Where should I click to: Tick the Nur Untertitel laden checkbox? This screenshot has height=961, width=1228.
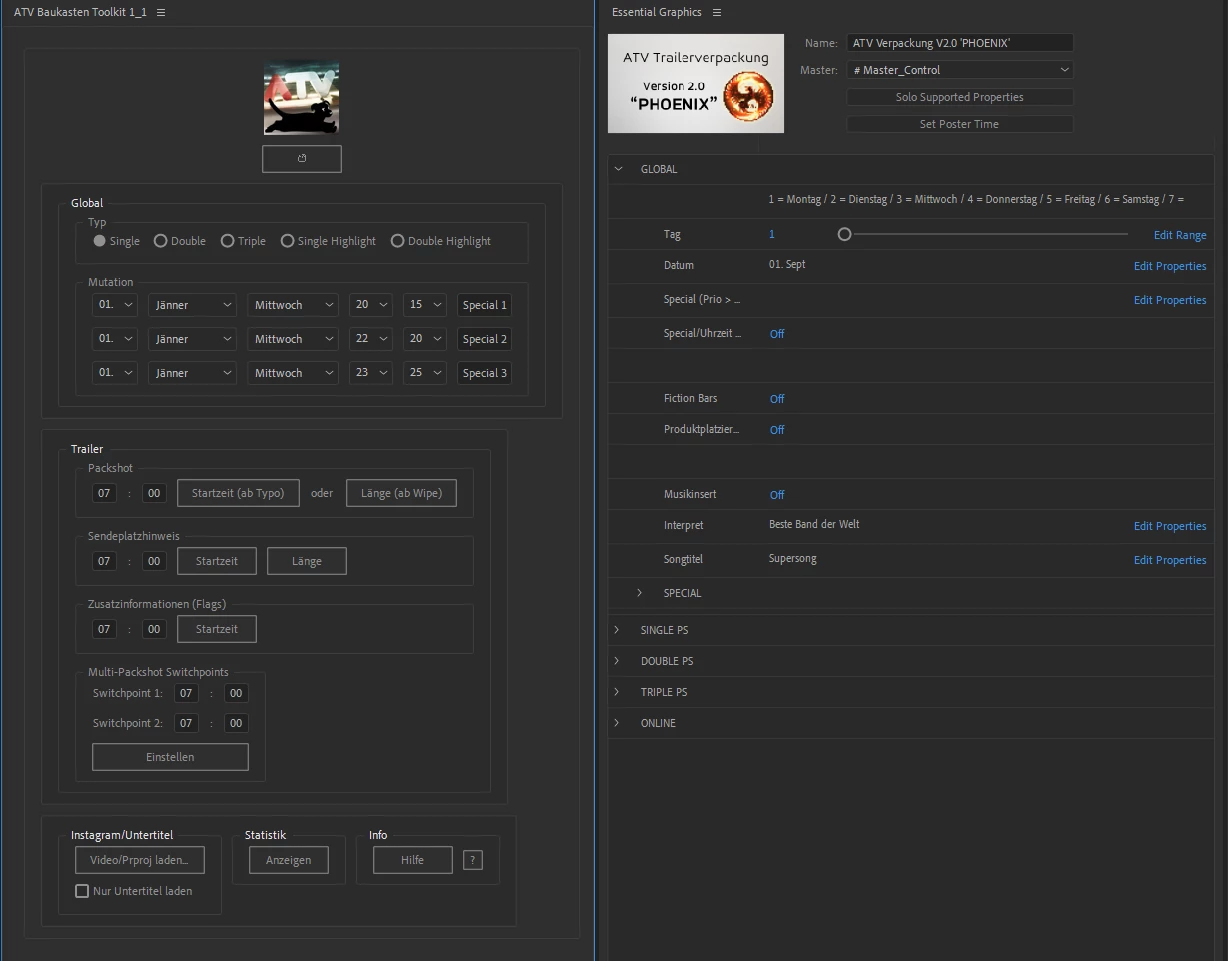82,891
